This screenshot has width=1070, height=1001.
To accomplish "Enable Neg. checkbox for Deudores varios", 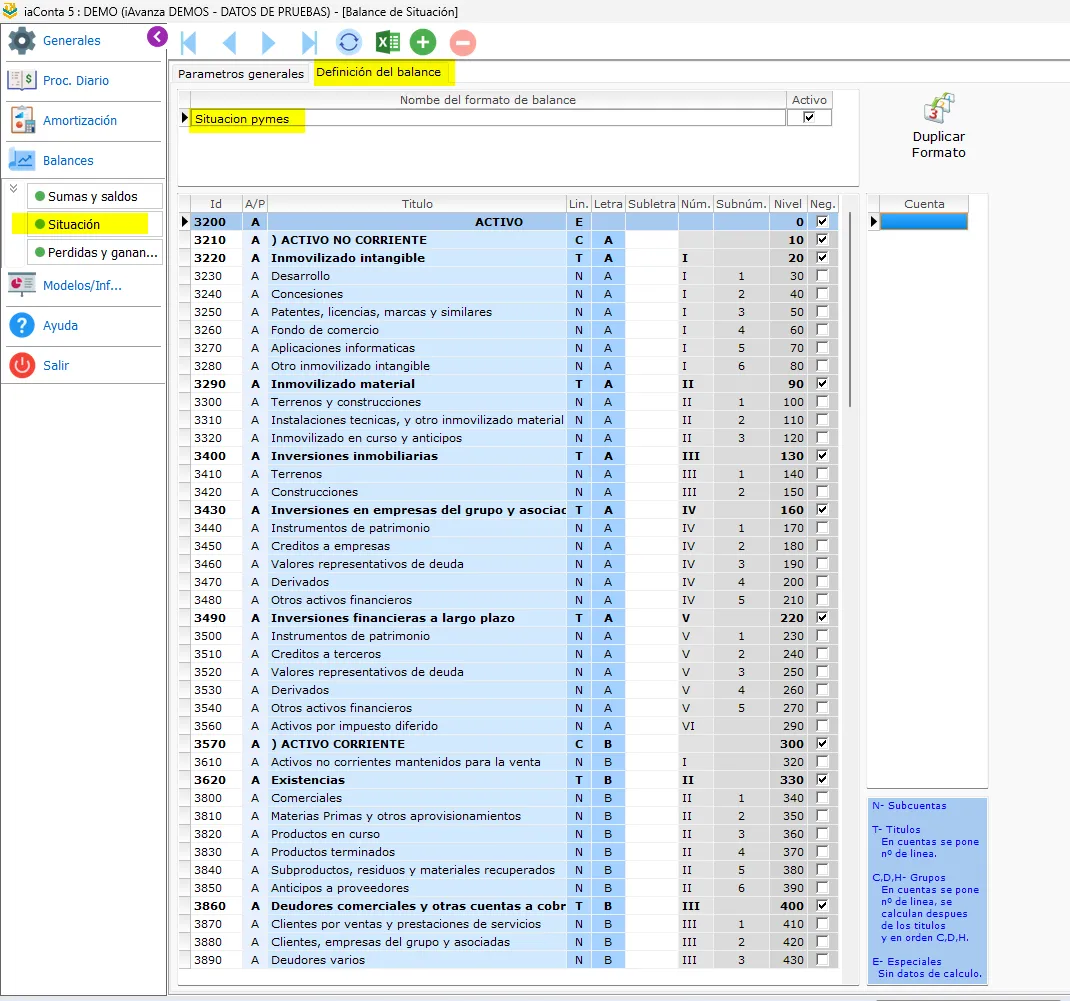I will (x=822, y=959).
